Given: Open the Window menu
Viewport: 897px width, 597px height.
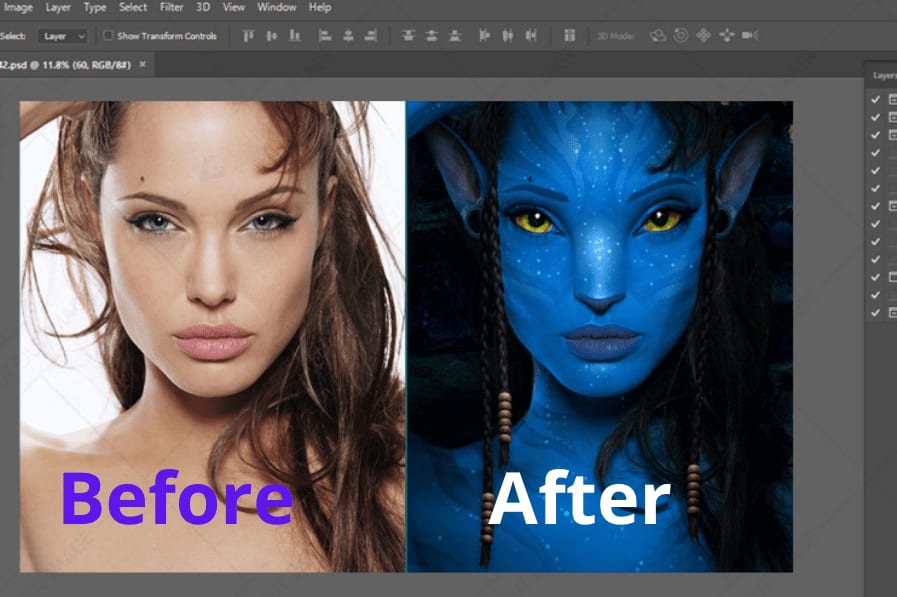Looking at the screenshot, I should click(276, 7).
